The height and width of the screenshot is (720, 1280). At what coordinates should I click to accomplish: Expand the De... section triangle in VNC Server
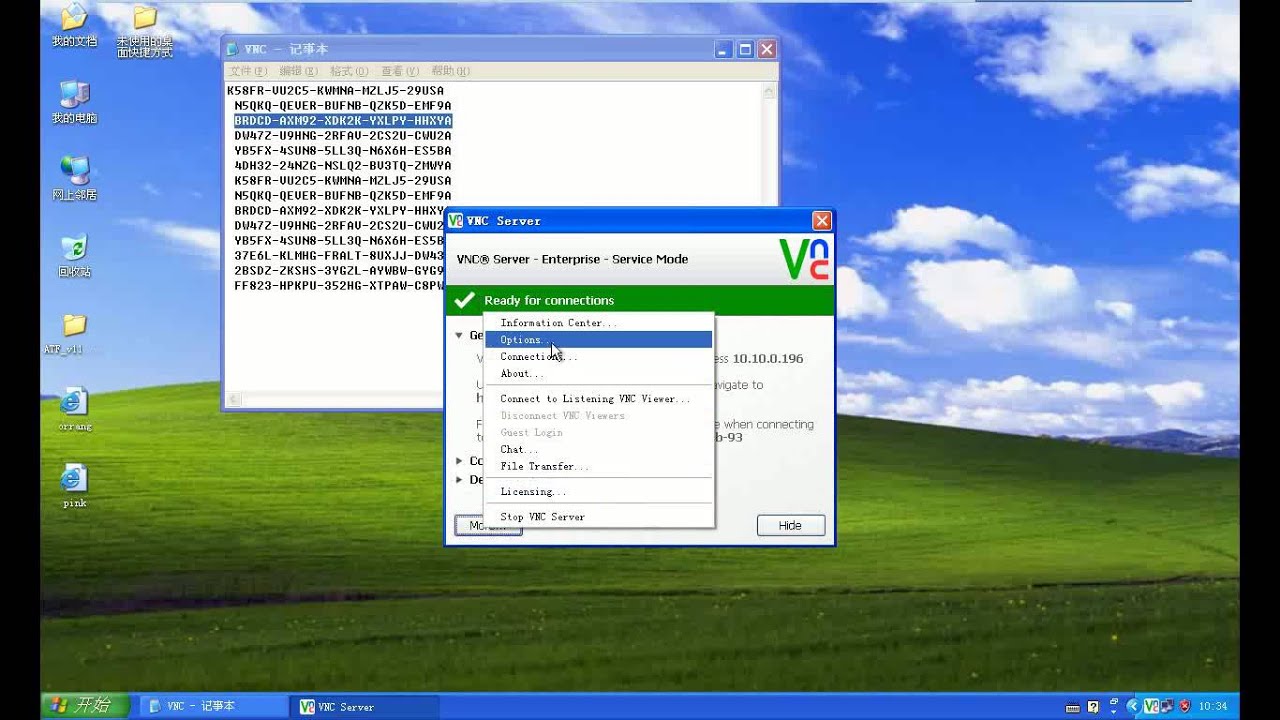tap(459, 480)
